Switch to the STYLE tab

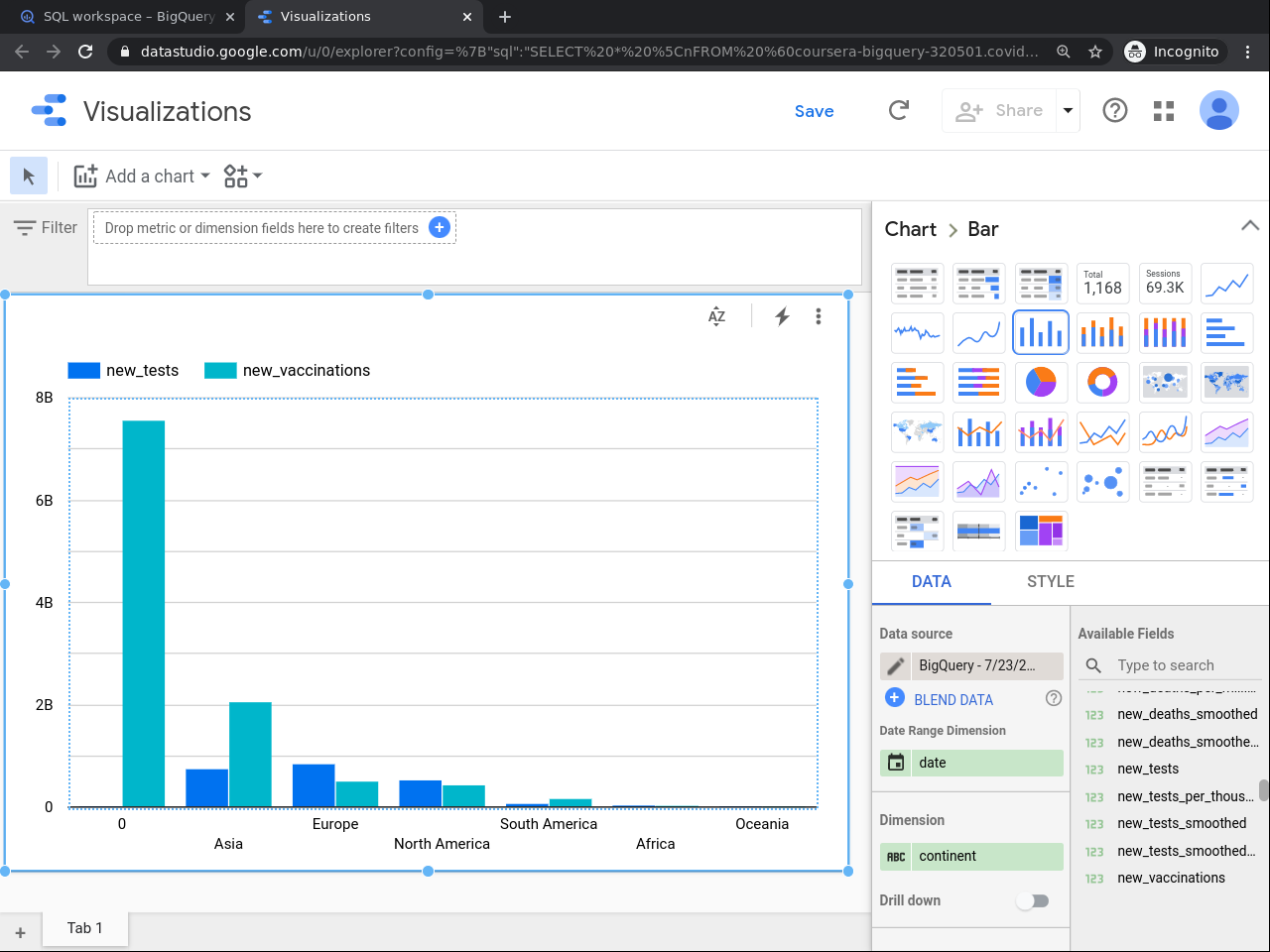(1050, 581)
